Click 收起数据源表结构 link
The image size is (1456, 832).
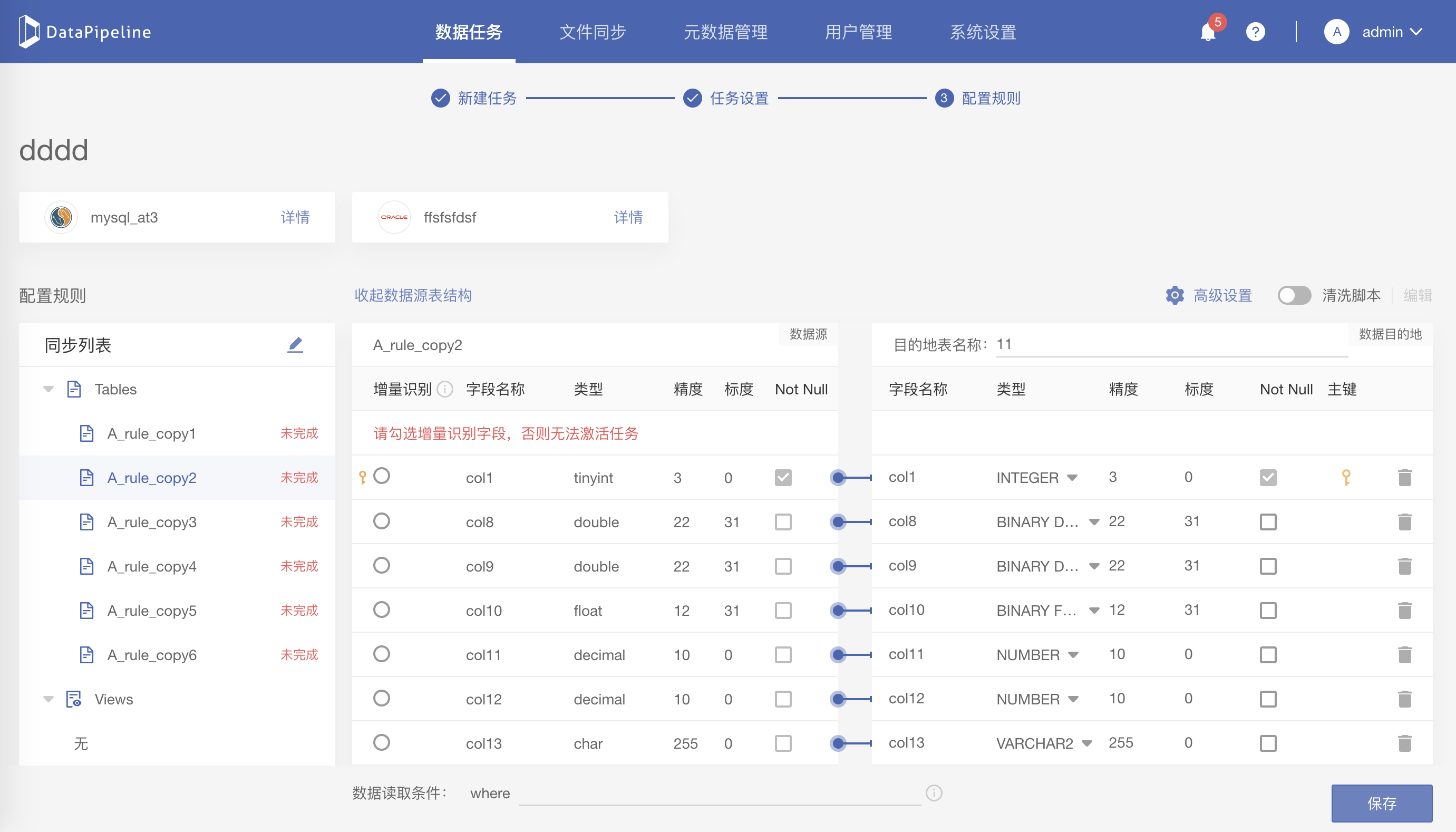point(413,295)
